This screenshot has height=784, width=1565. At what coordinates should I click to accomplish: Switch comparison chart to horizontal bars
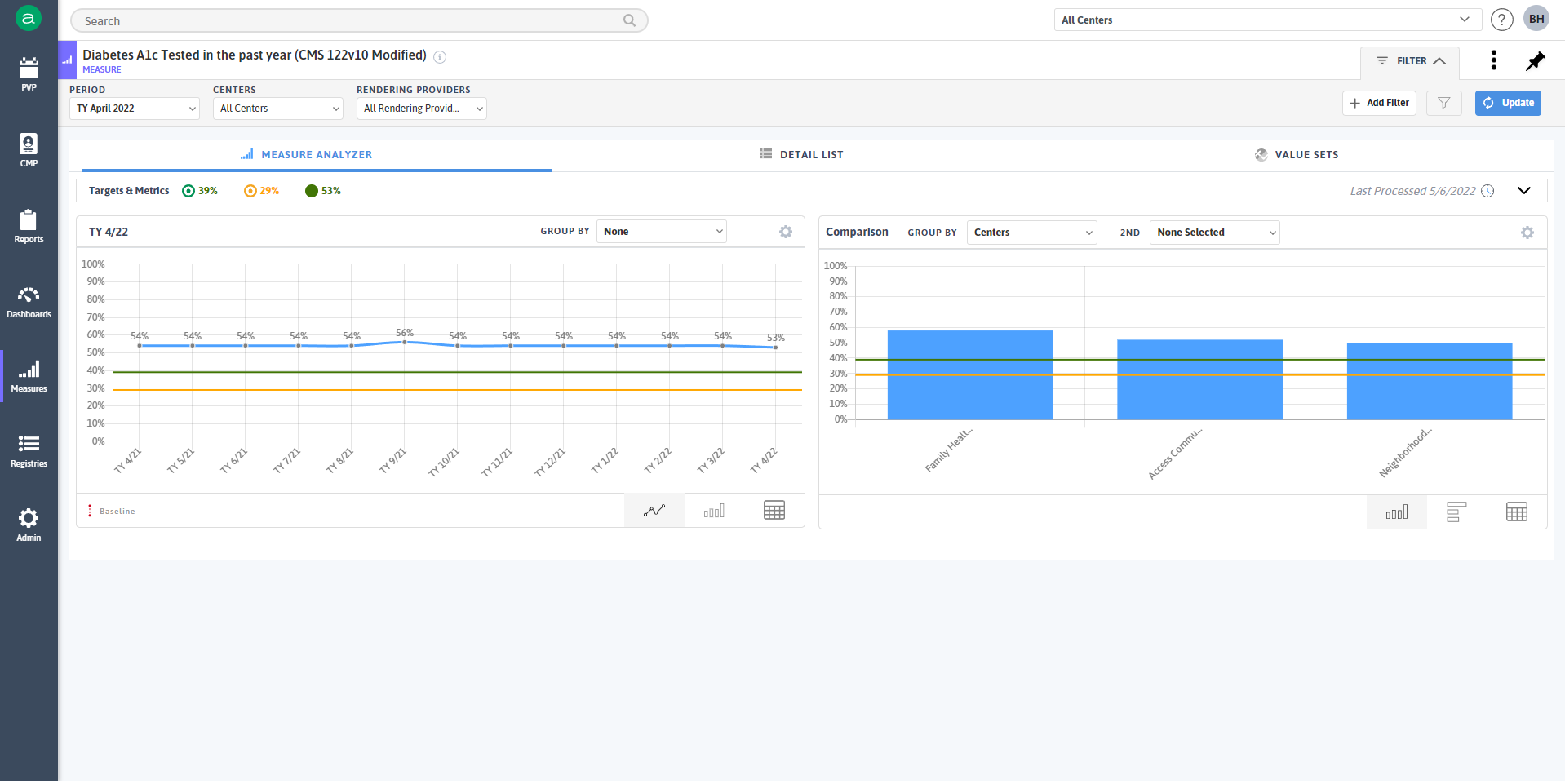pos(1456,512)
